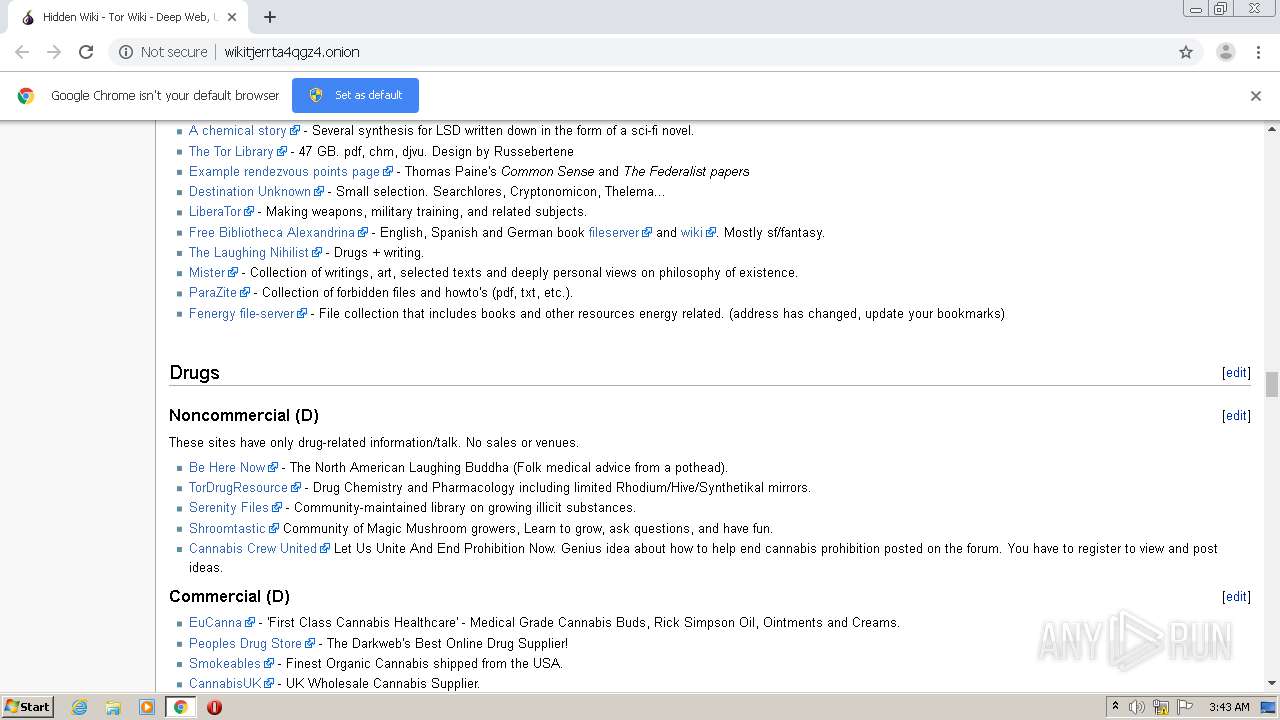Open the network tray icon
Screen dimensions: 1280x720
click(1161, 707)
